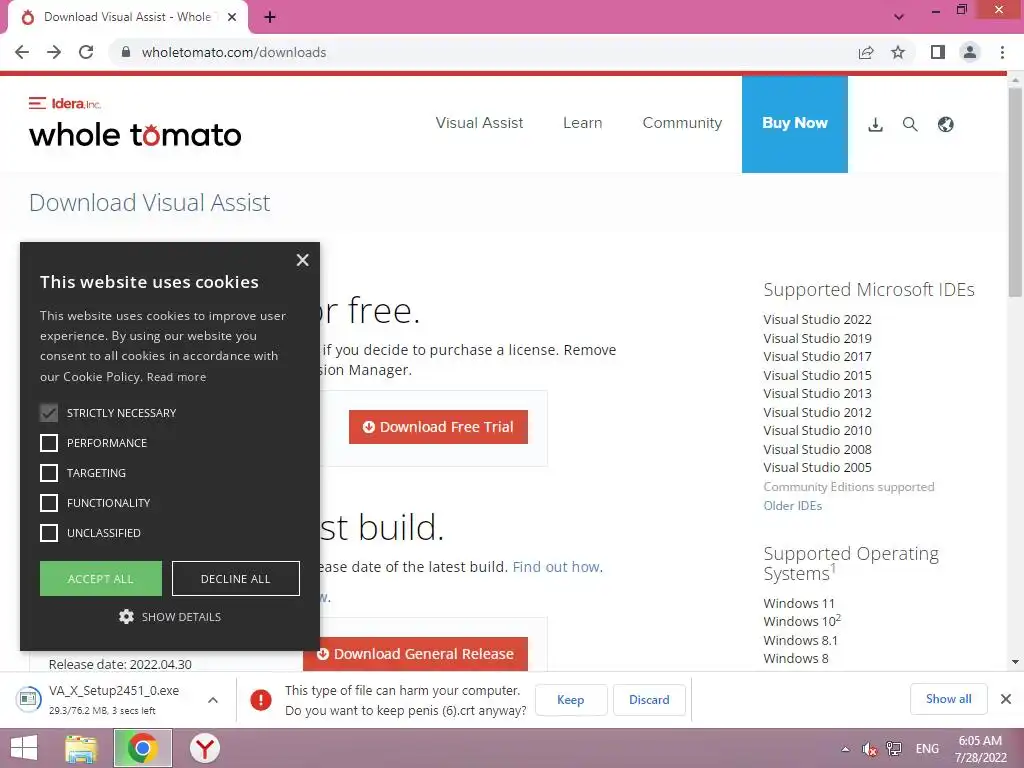Open the tab search chevron in title bar
1024x768 pixels.
coord(899,17)
